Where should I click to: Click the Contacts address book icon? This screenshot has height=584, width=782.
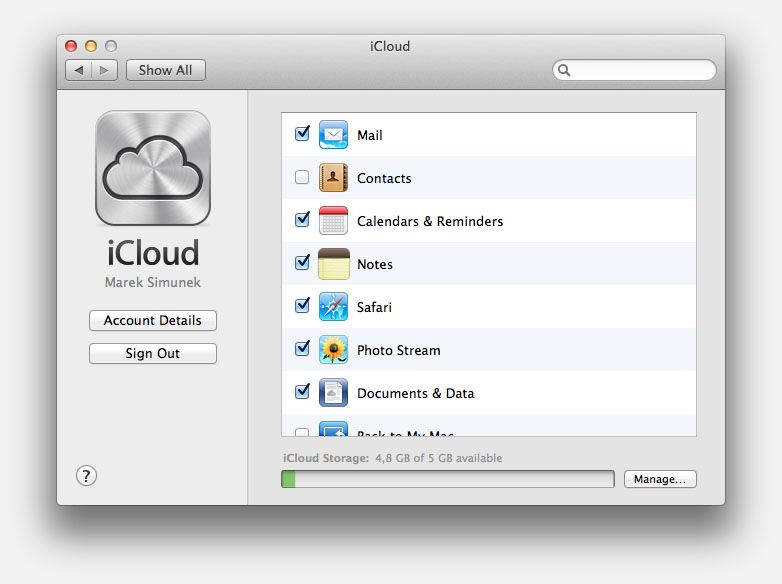333,178
